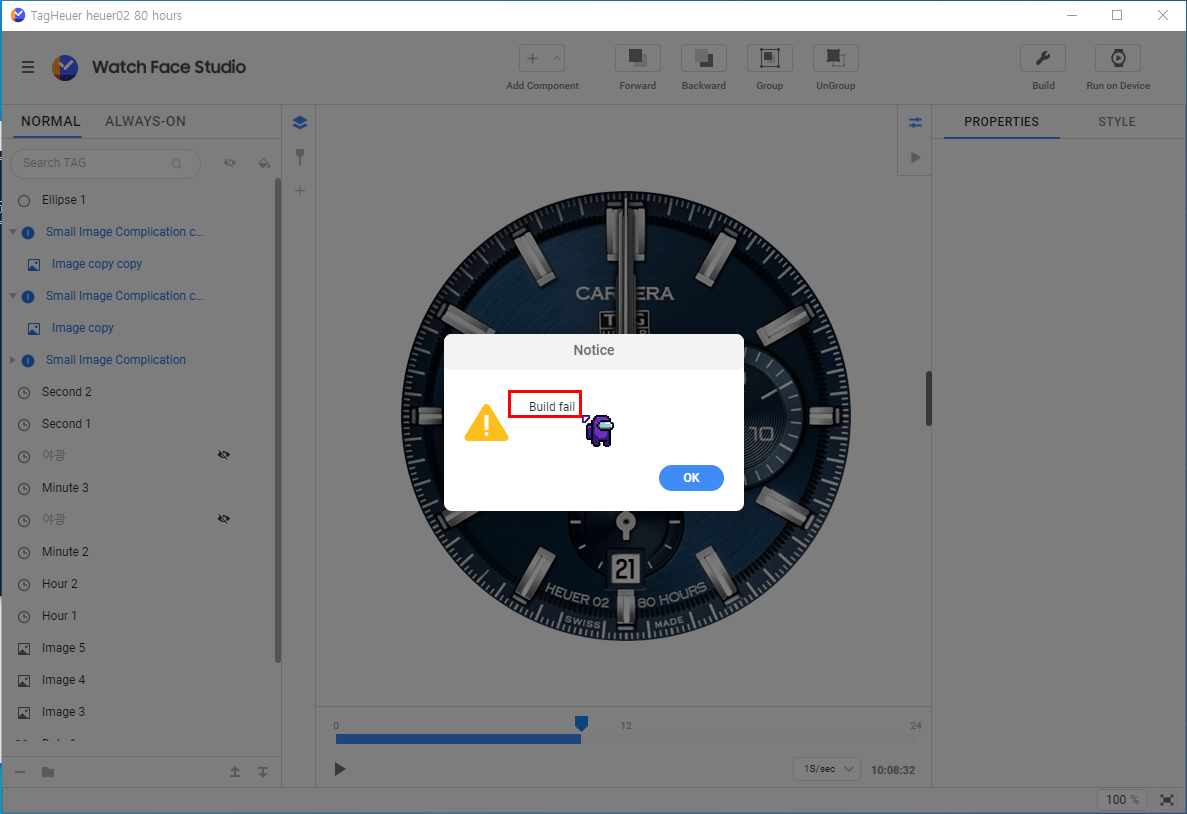Select the Image copy layer
Viewport: 1187px width, 814px height.
141,328
